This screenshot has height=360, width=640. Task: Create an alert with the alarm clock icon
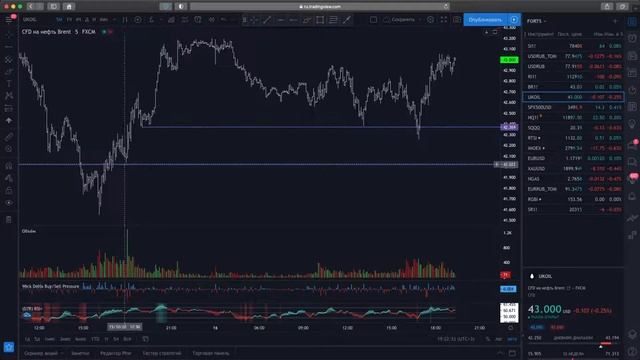(x=198, y=20)
